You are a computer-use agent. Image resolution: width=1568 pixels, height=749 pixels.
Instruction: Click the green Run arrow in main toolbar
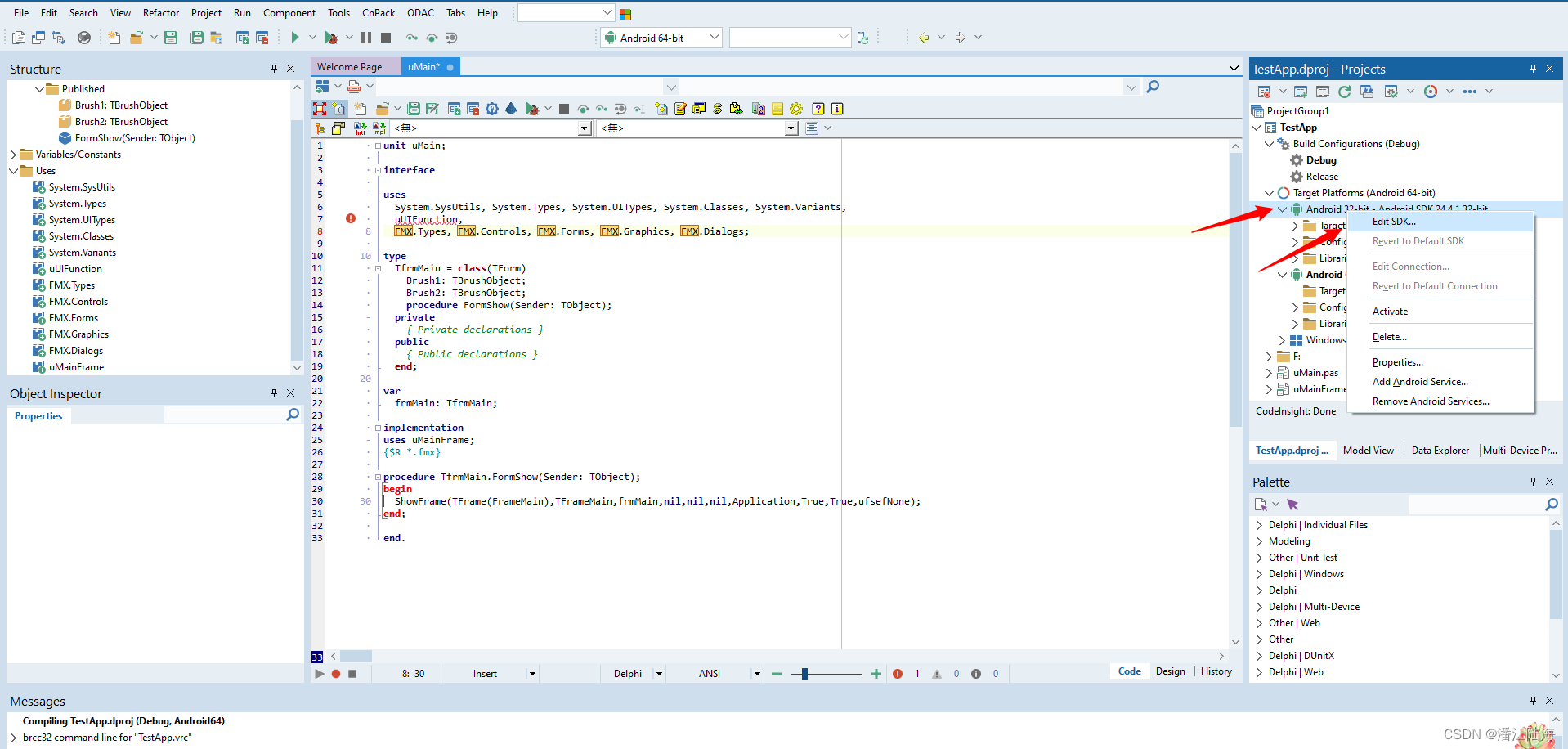point(295,38)
